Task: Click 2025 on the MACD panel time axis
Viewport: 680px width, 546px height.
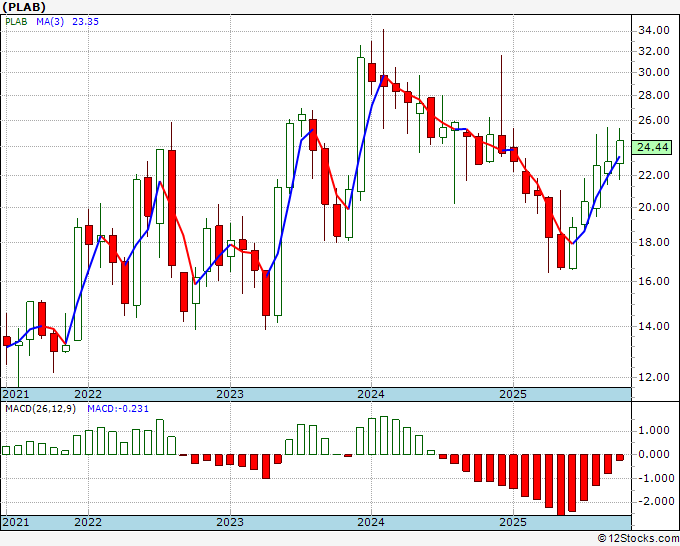Action: pyautogui.click(x=513, y=522)
